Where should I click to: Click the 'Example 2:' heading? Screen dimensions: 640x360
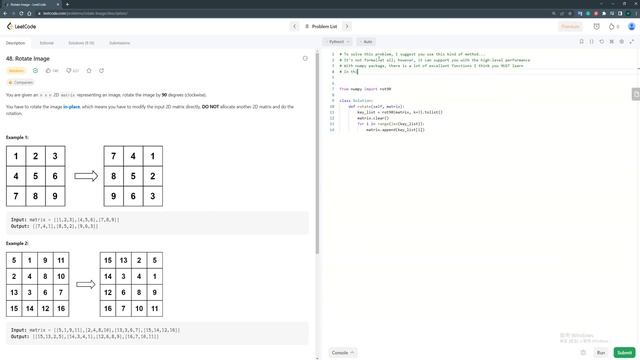coord(17,243)
